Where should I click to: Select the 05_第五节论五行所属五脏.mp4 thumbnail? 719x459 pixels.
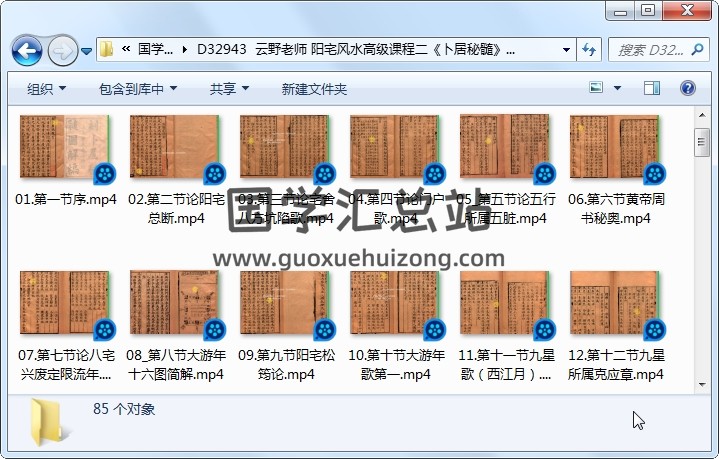point(505,147)
